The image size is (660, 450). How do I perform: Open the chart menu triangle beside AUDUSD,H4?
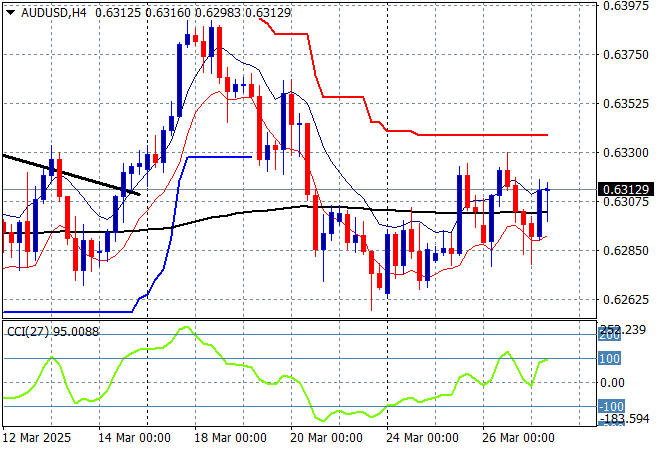click(11, 13)
